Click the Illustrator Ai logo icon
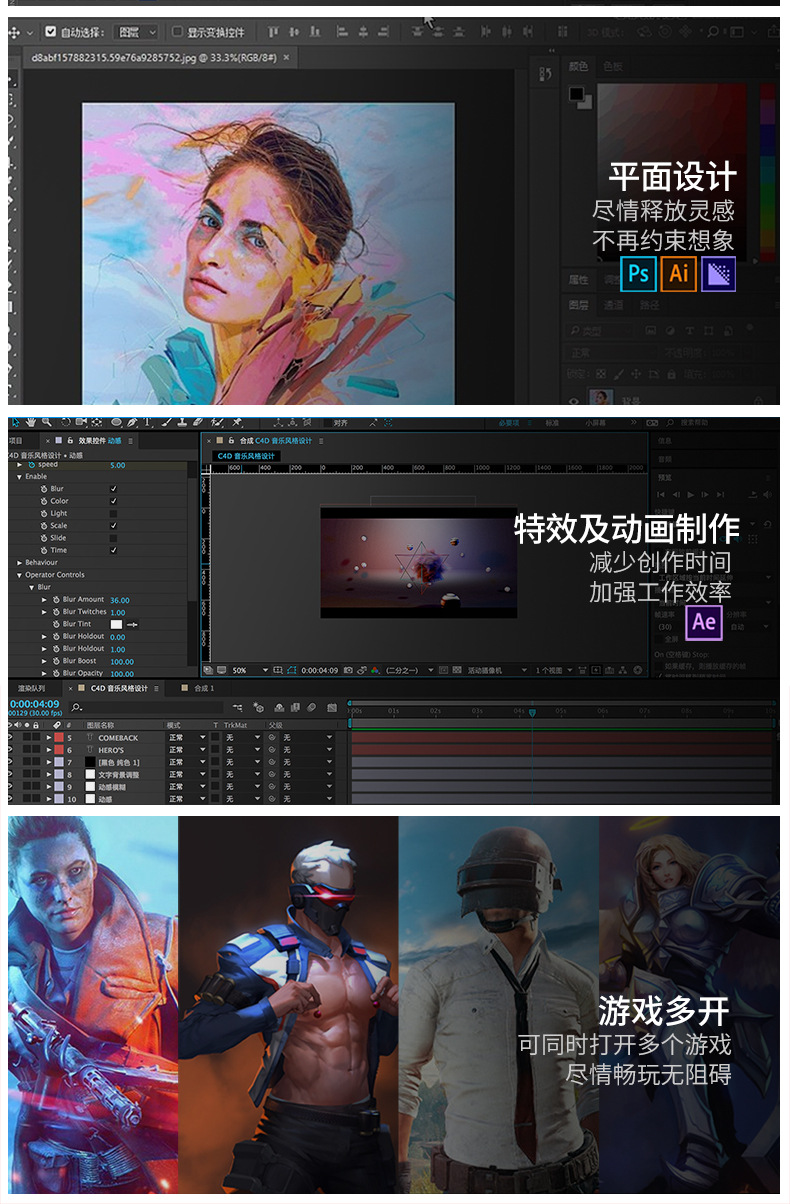 click(679, 273)
